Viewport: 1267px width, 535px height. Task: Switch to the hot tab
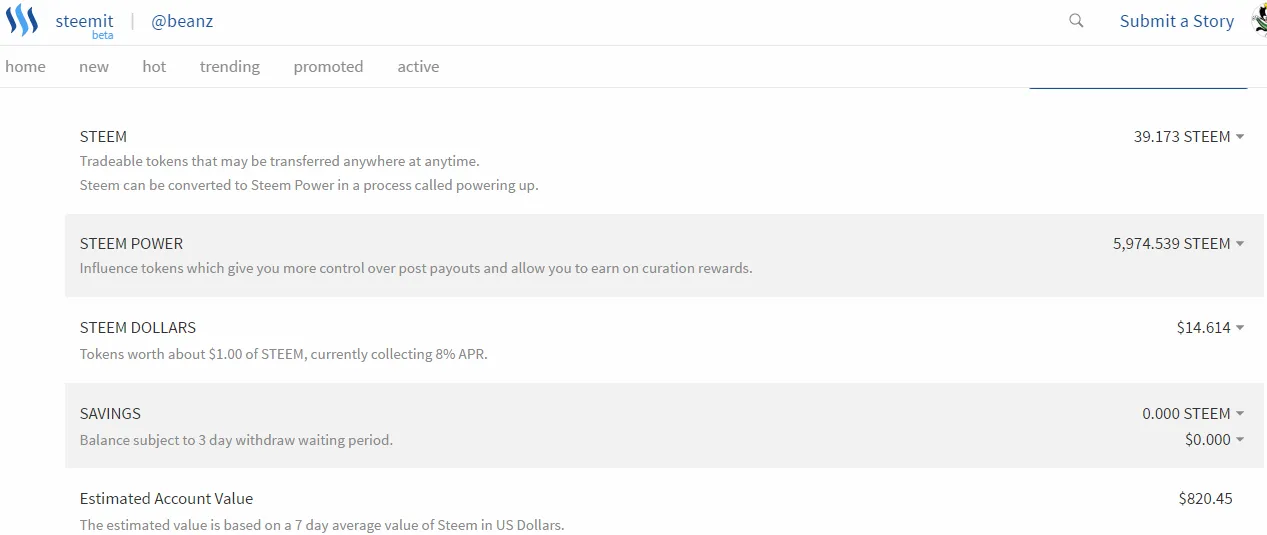154,67
